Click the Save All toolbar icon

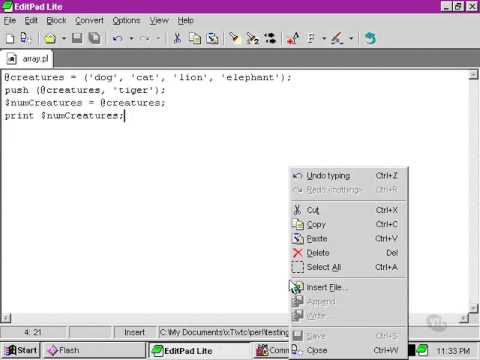pyautogui.click(x=95, y=39)
